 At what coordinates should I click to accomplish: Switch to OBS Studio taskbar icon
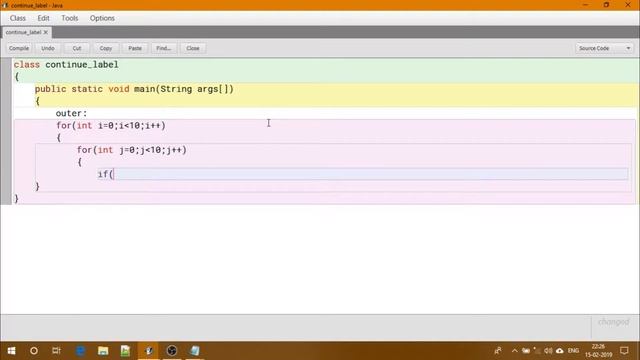172,351
